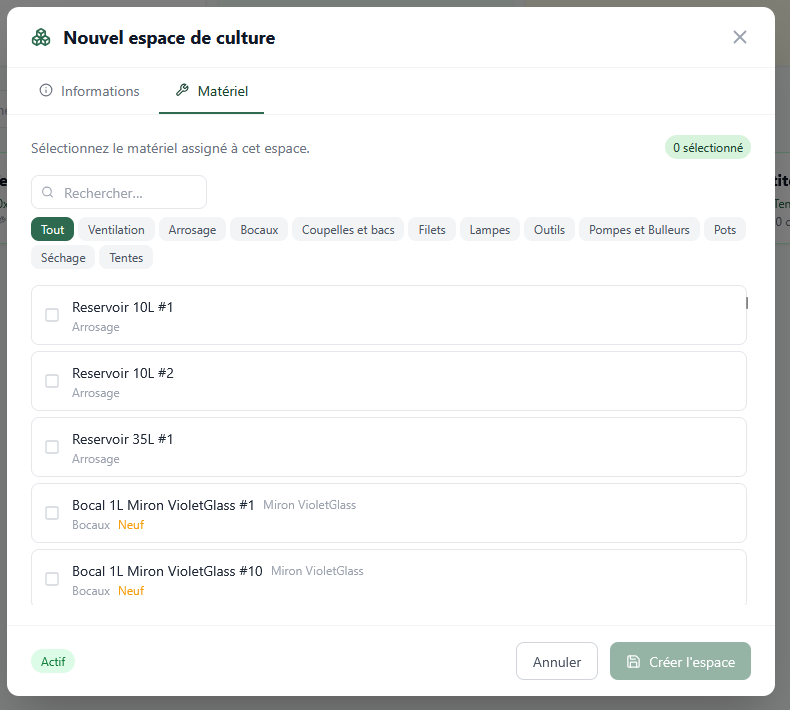Viewport: 790px width, 710px height.
Task: Click Bocaux label under Bocal #1
Action: [91, 525]
